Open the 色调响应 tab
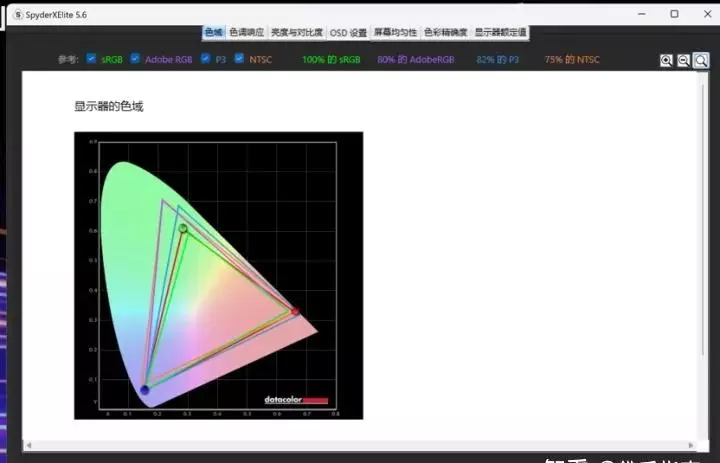The height and width of the screenshot is (463, 720). pos(246,33)
